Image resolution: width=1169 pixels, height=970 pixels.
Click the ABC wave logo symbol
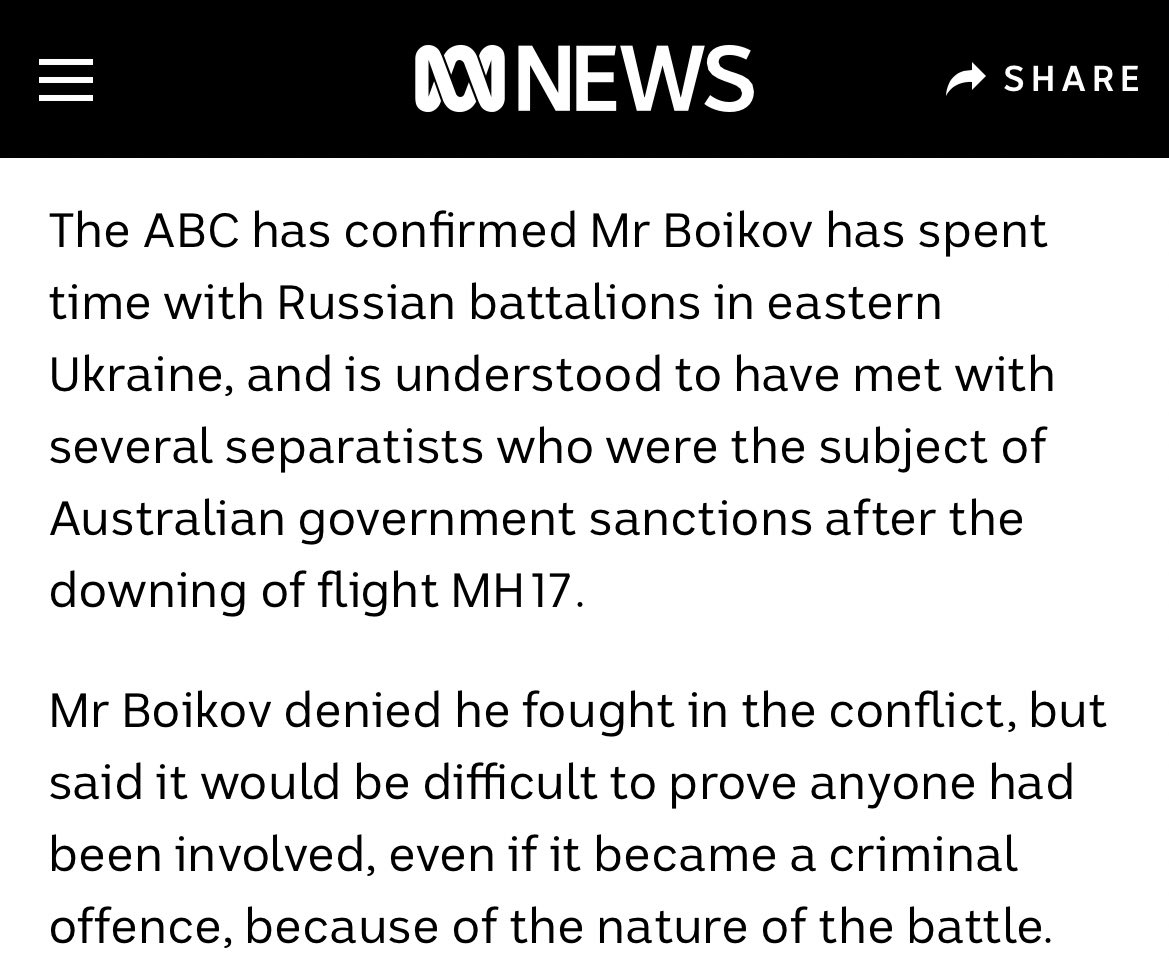(459, 79)
